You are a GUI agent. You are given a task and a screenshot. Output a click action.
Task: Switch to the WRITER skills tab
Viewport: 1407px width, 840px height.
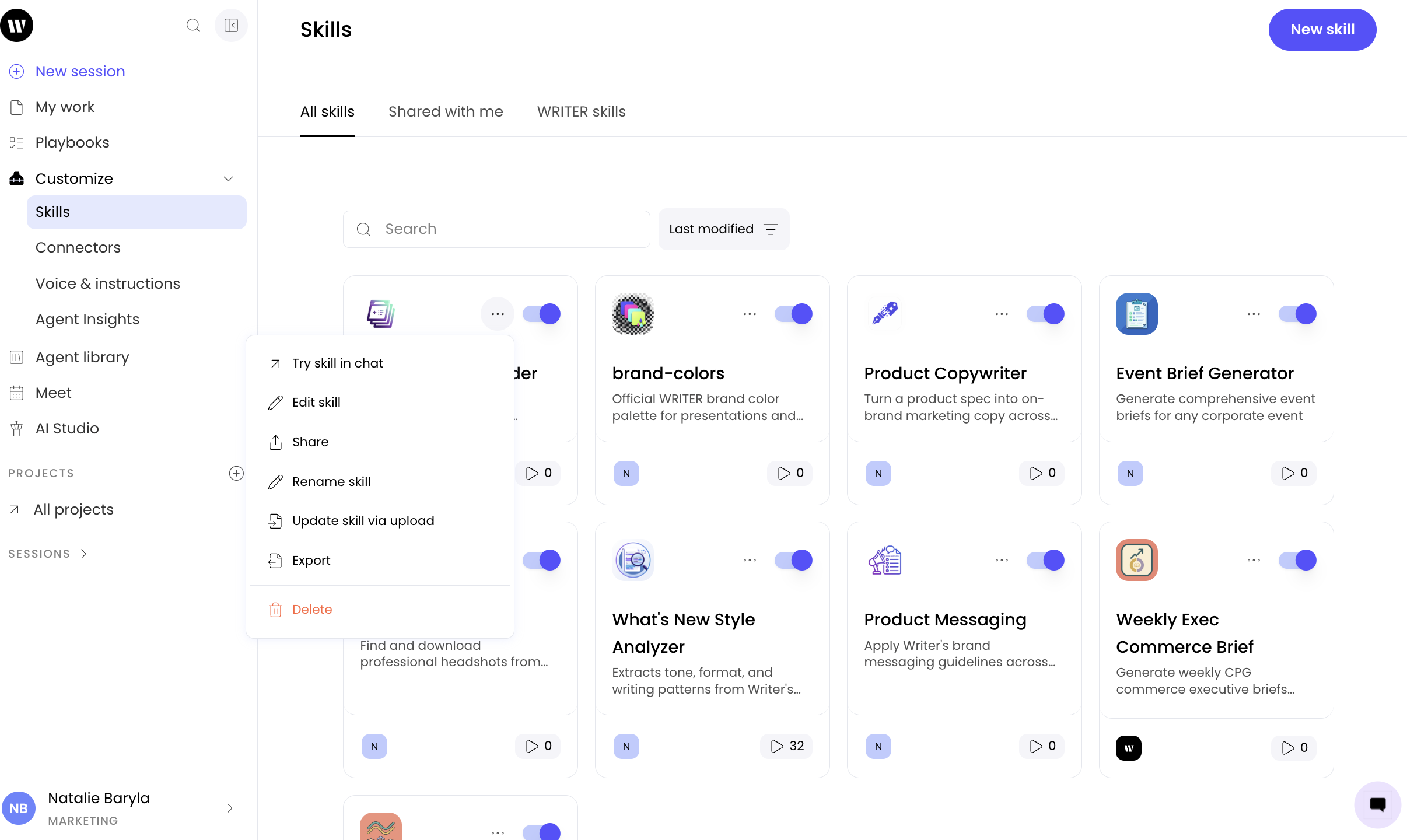582,111
